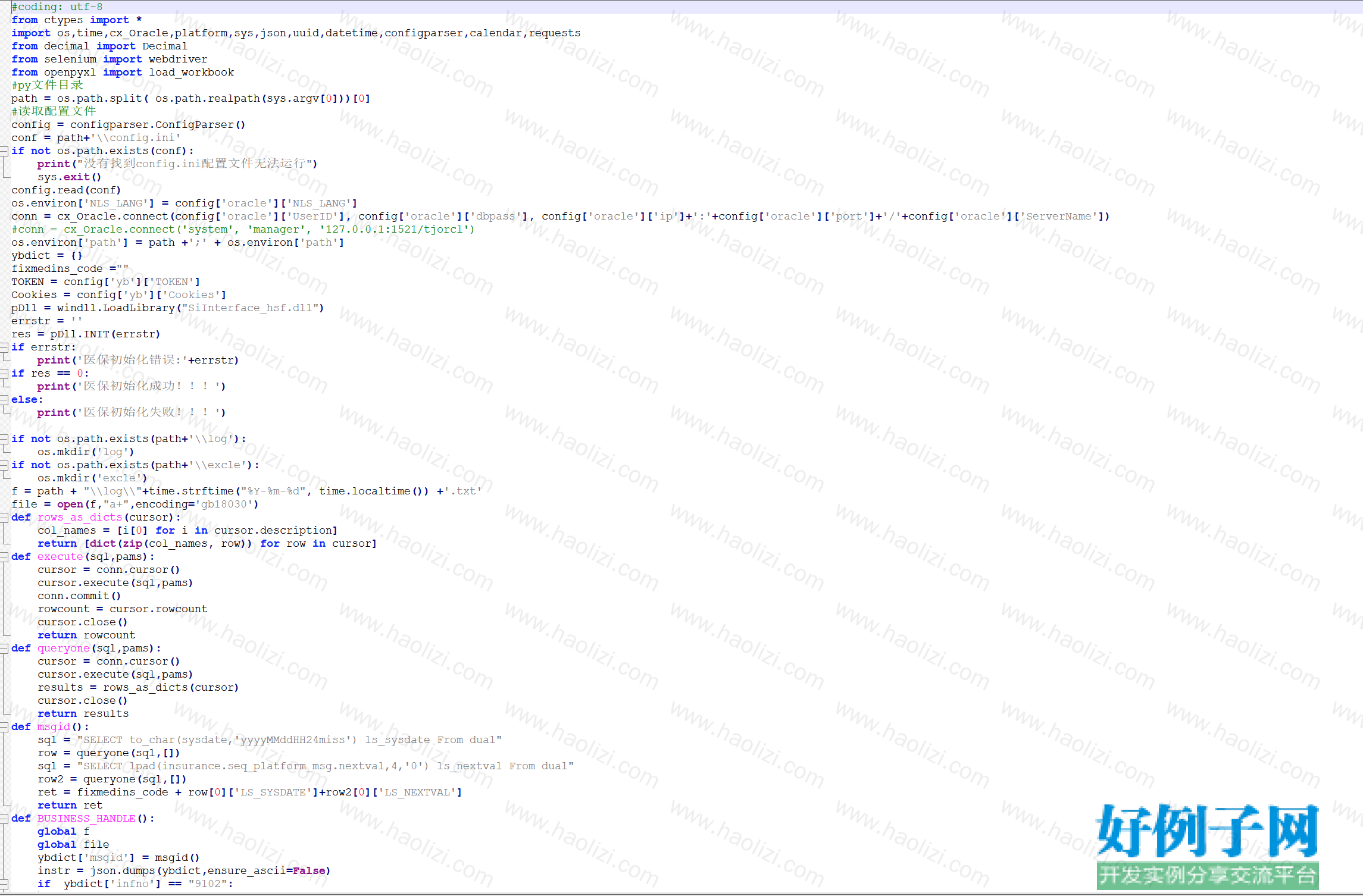Click the TOKEN = config['yb']['TOKEN'] line
Screen dimensions: 1363x896
pyautogui.click(x=106, y=282)
